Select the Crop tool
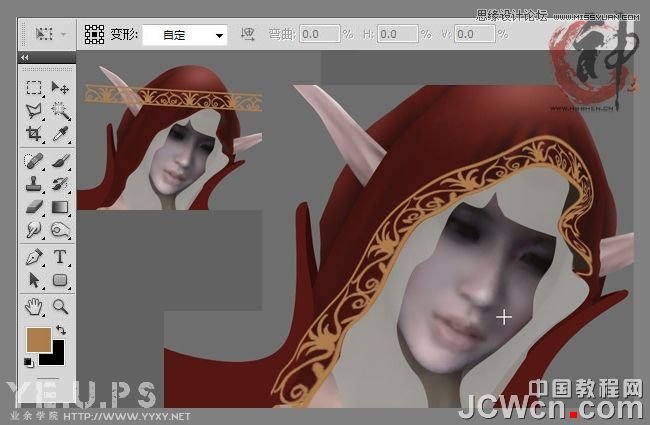 coord(34,134)
